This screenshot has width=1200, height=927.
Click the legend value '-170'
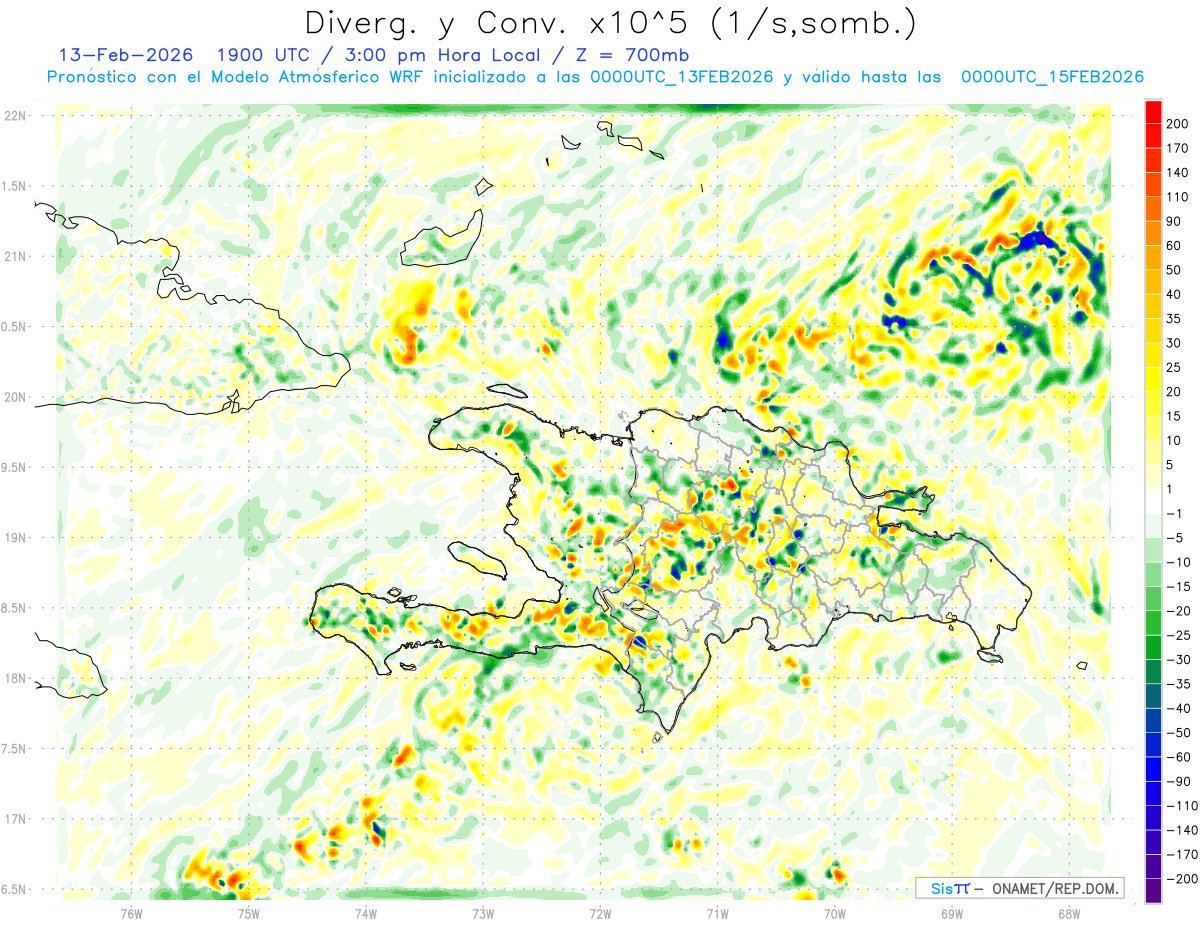point(1181,856)
